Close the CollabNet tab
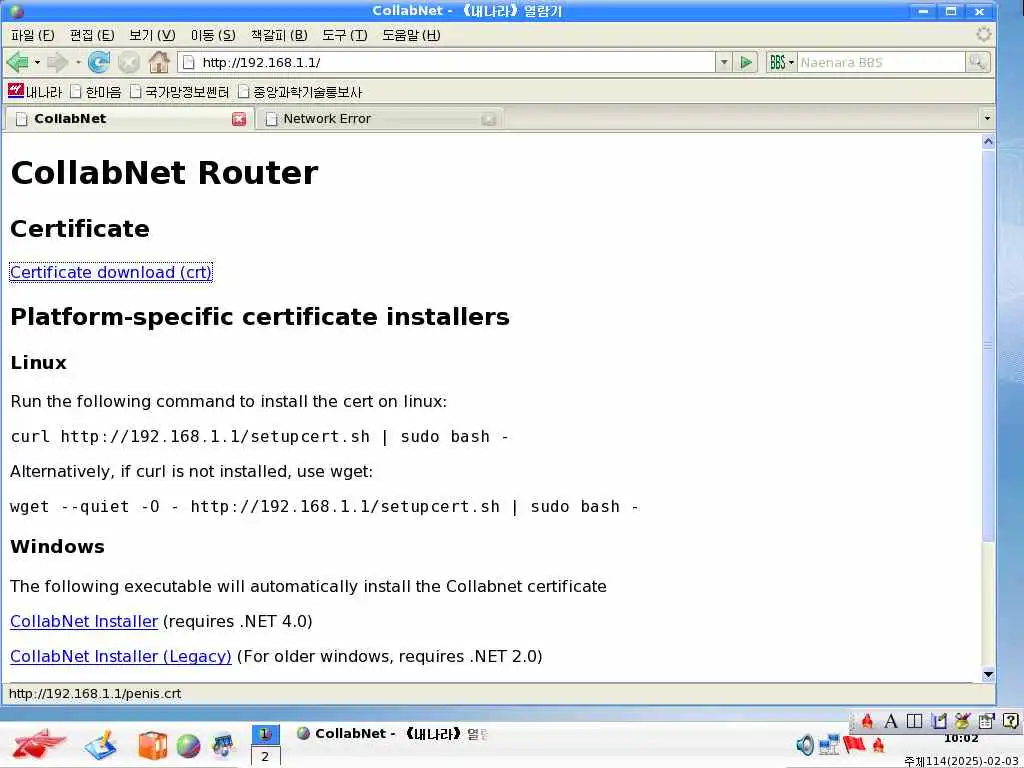Screen dimensions: 1024x768 (x=239, y=119)
